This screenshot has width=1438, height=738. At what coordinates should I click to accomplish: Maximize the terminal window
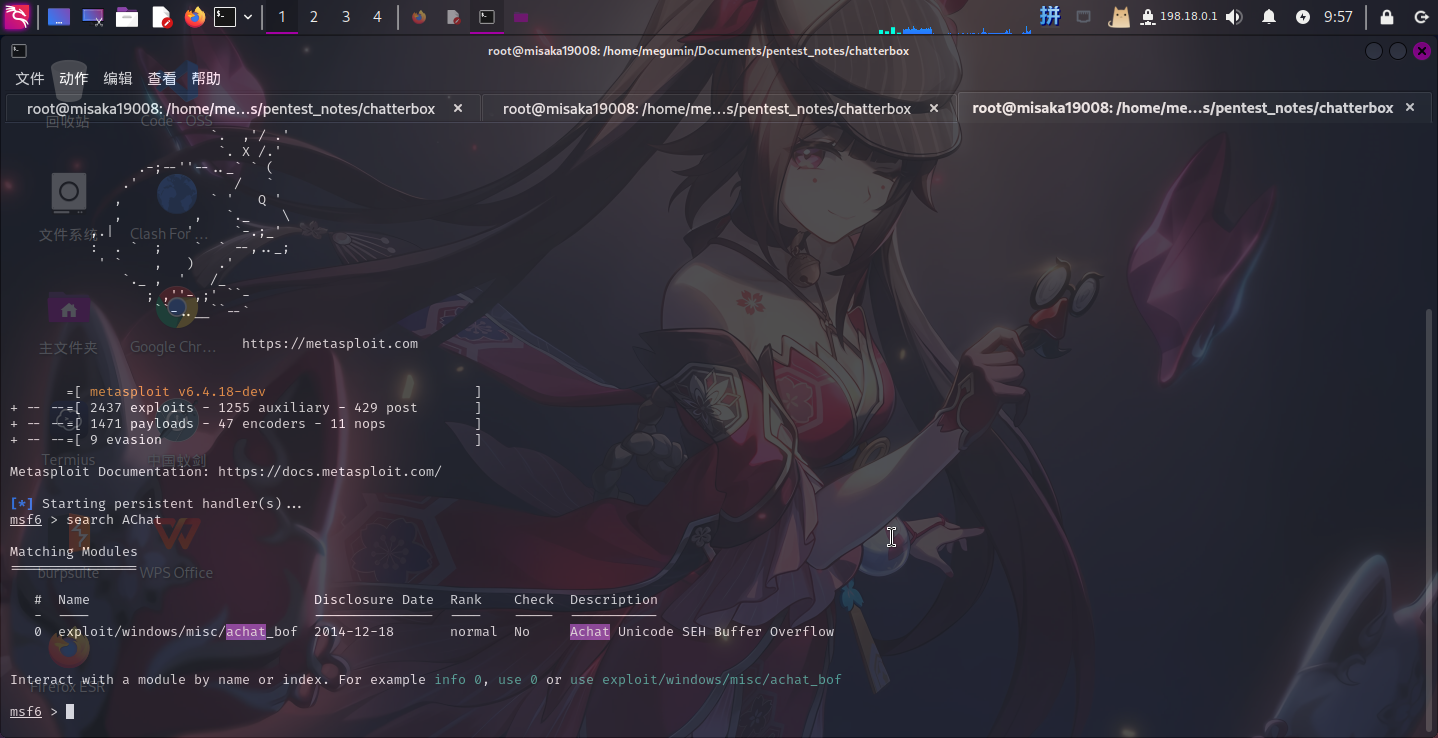(x=1398, y=51)
